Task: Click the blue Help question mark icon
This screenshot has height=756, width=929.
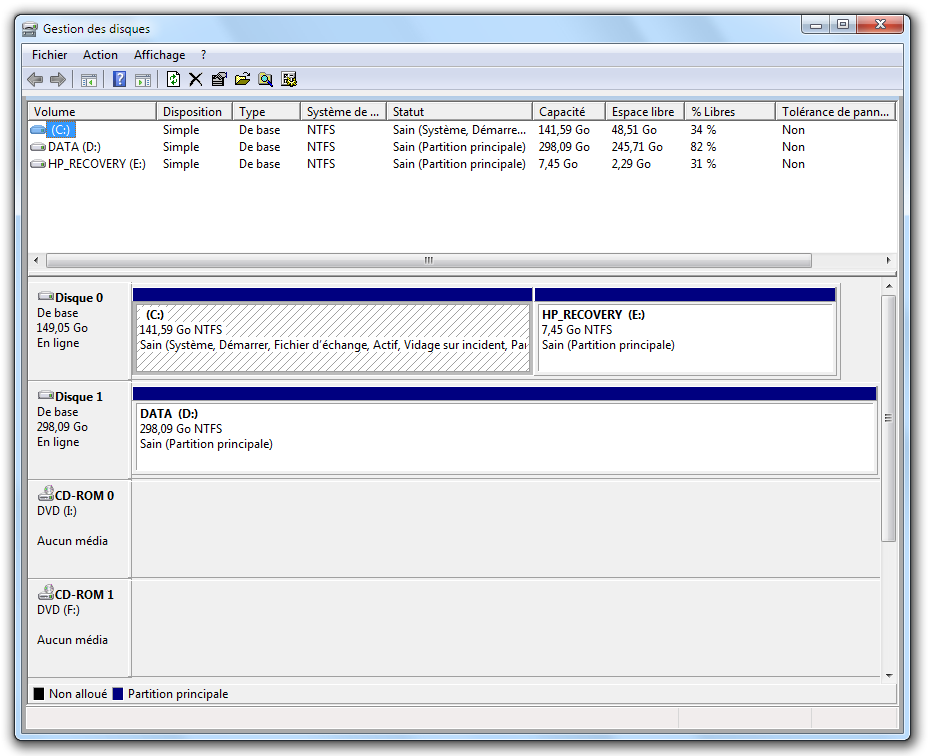Action: tap(119, 80)
